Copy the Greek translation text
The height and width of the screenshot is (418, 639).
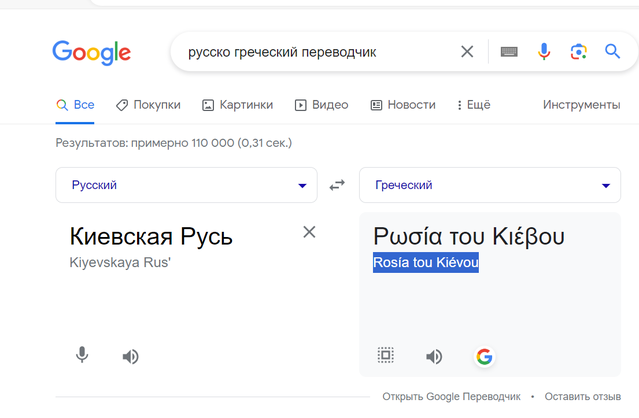[x=386, y=355]
